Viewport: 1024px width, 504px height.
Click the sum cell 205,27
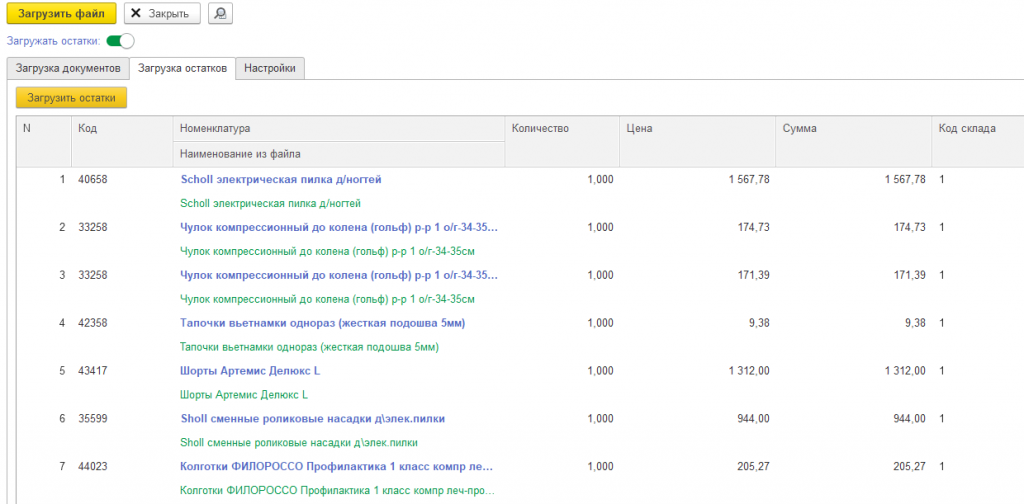(x=910, y=467)
